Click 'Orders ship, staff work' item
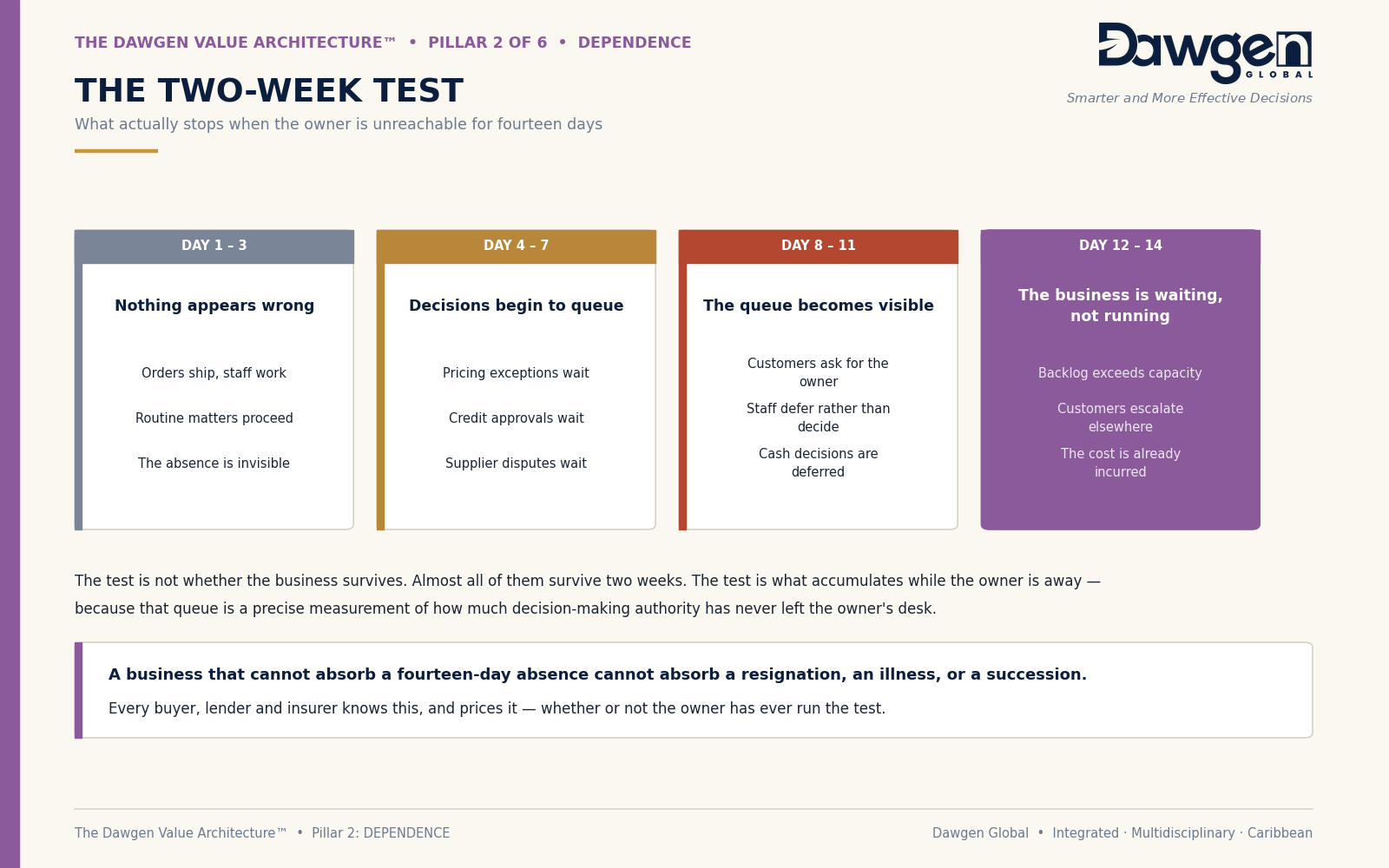Image resolution: width=1389 pixels, height=868 pixels. coord(214,373)
